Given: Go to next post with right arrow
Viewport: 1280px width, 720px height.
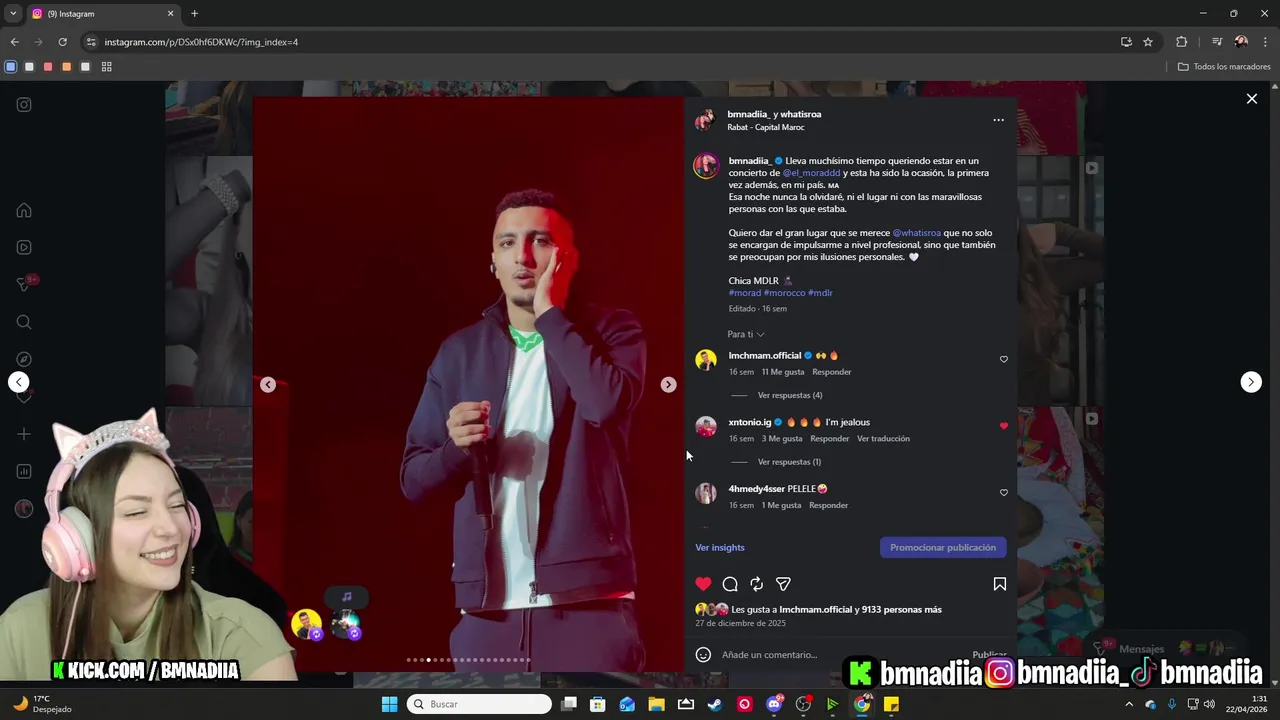Looking at the screenshot, I should tap(1251, 382).
